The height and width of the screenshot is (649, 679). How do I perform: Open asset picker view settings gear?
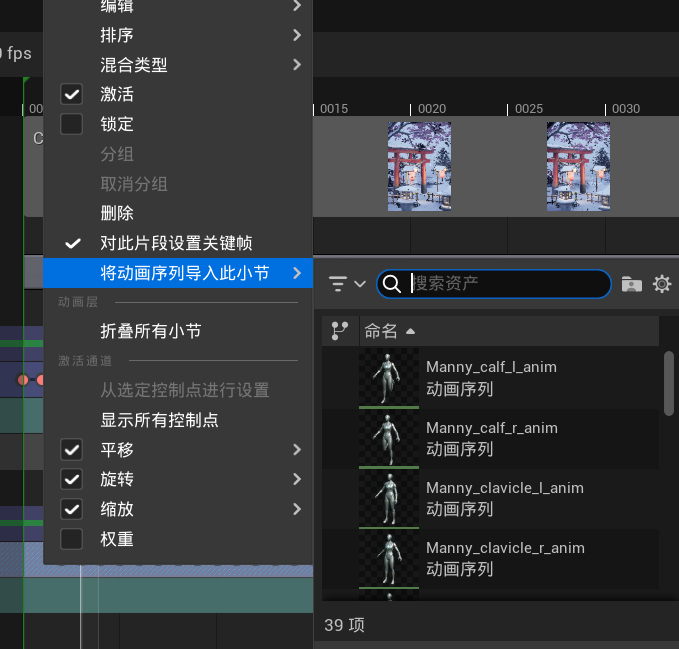coord(661,284)
